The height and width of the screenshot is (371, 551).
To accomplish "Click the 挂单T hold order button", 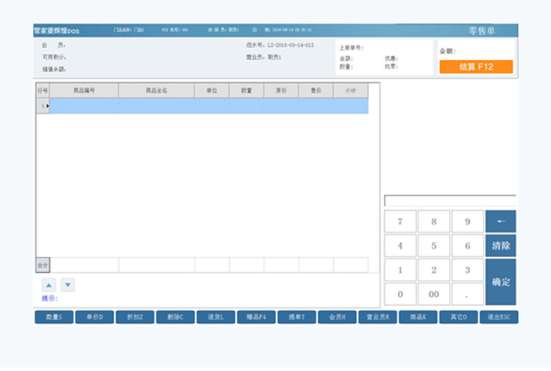I will [297, 317].
